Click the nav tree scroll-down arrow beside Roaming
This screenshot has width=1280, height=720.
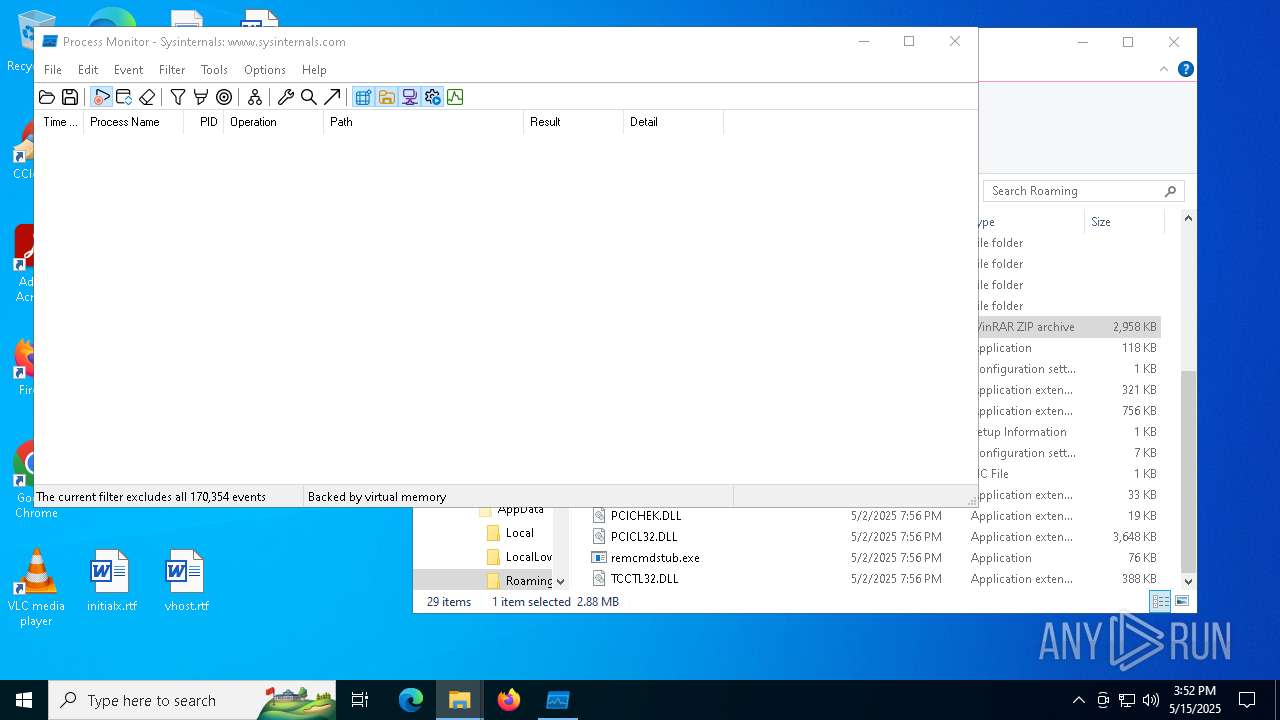(x=560, y=581)
